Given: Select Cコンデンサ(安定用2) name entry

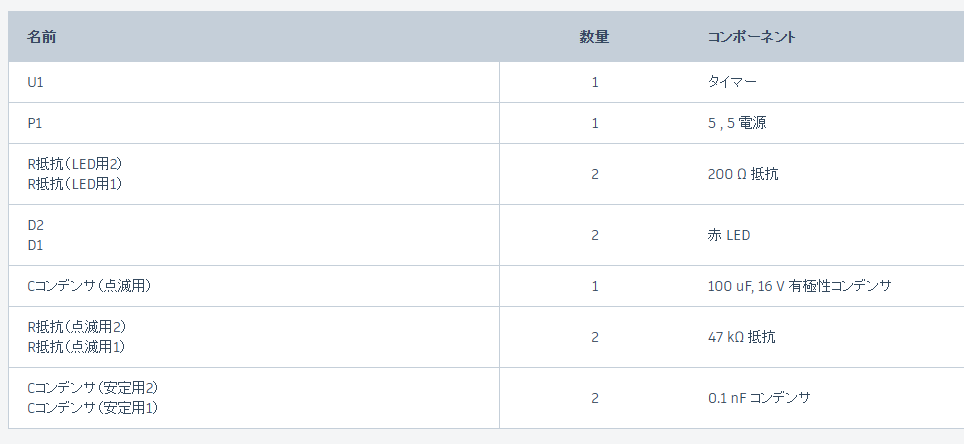Looking at the screenshot, I should tap(93, 388).
